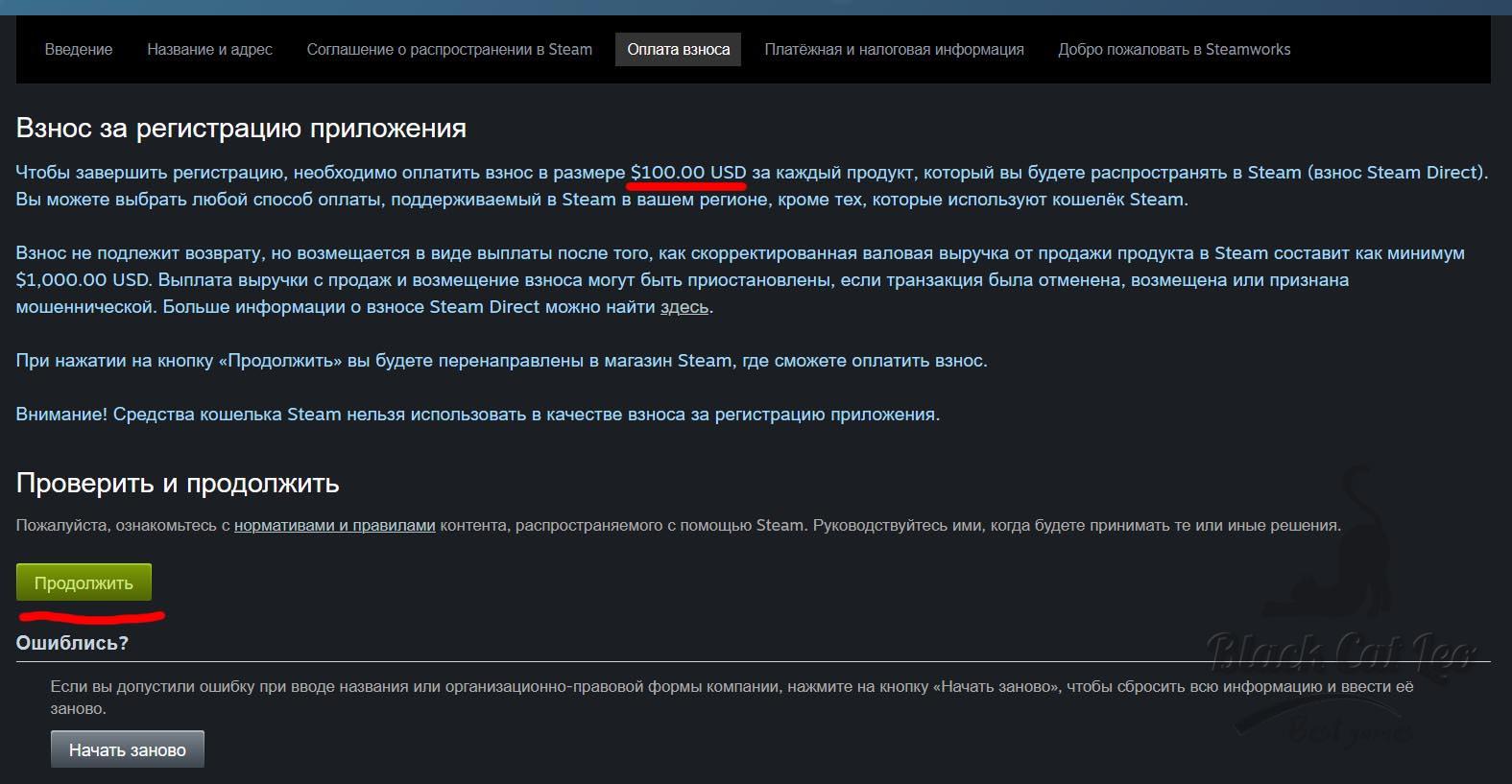Click the $100.00 USD fee amount text
1512x784 pixels.
(688, 173)
